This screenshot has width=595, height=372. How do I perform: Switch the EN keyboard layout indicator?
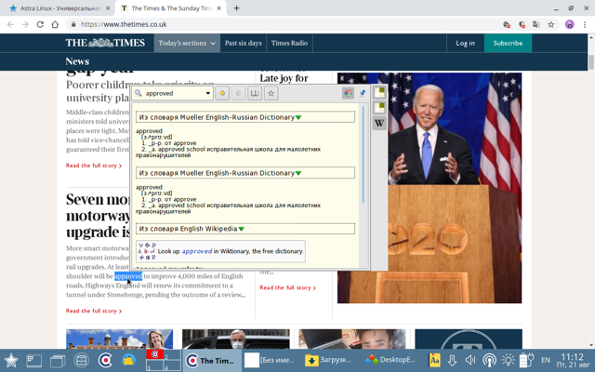pyautogui.click(x=546, y=360)
